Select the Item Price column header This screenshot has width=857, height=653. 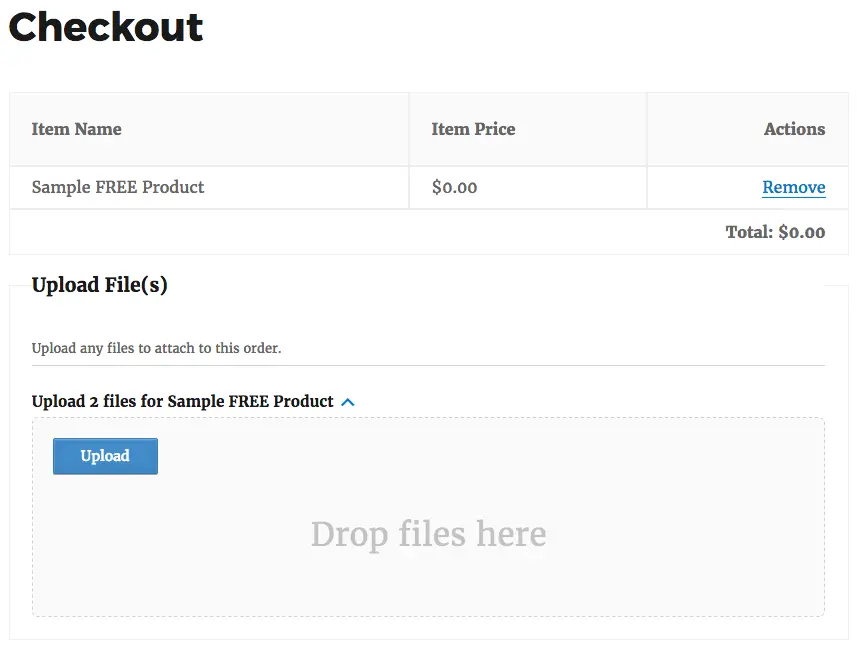(x=473, y=129)
